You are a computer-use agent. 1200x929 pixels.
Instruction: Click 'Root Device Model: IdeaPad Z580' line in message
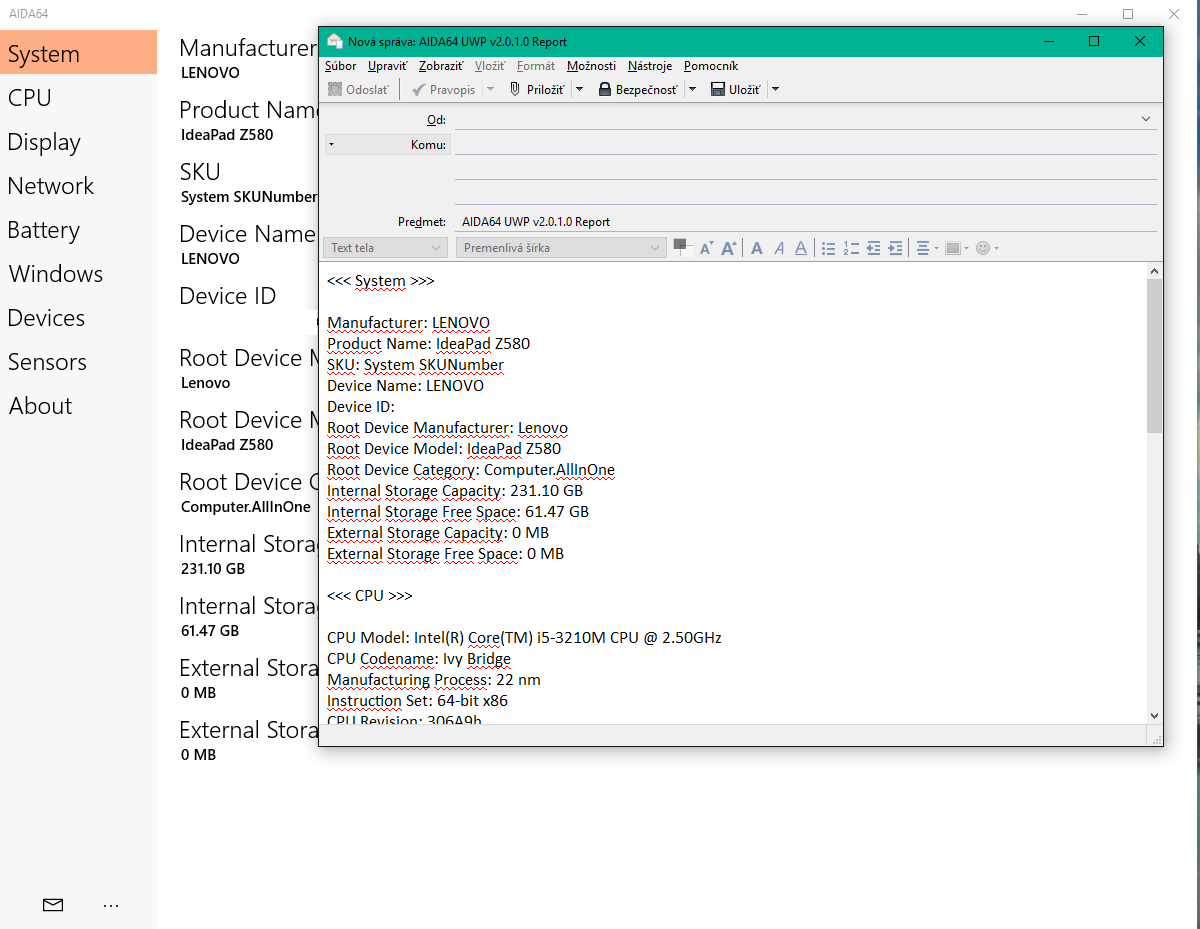(x=444, y=449)
